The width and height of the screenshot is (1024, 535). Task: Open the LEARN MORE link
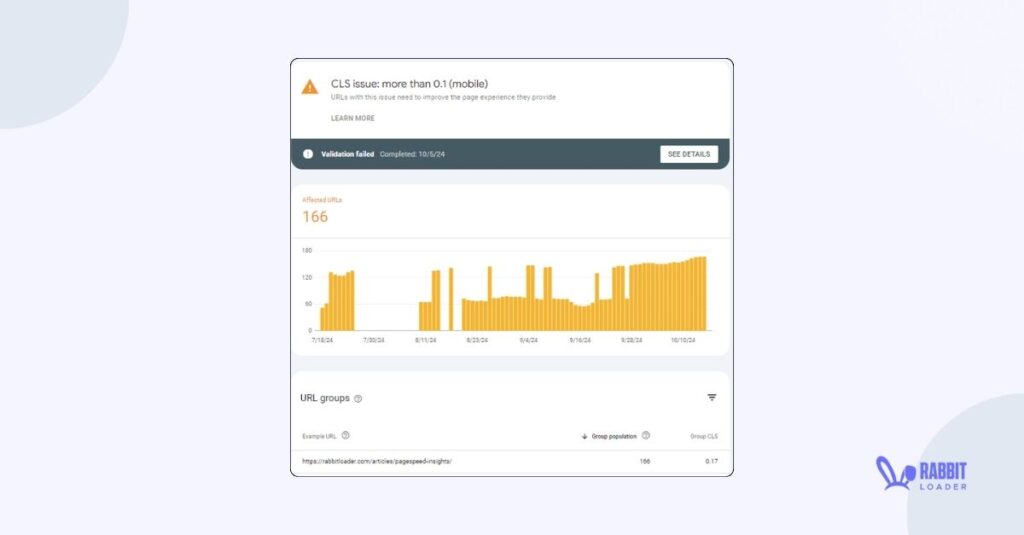coord(353,118)
